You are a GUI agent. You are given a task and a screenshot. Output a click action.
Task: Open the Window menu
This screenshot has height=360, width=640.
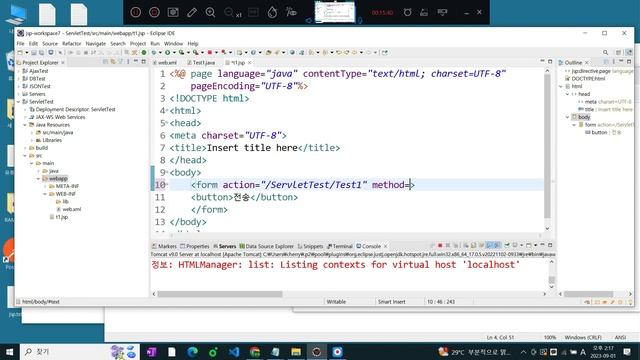pyautogui.click(x=173, y=43)
